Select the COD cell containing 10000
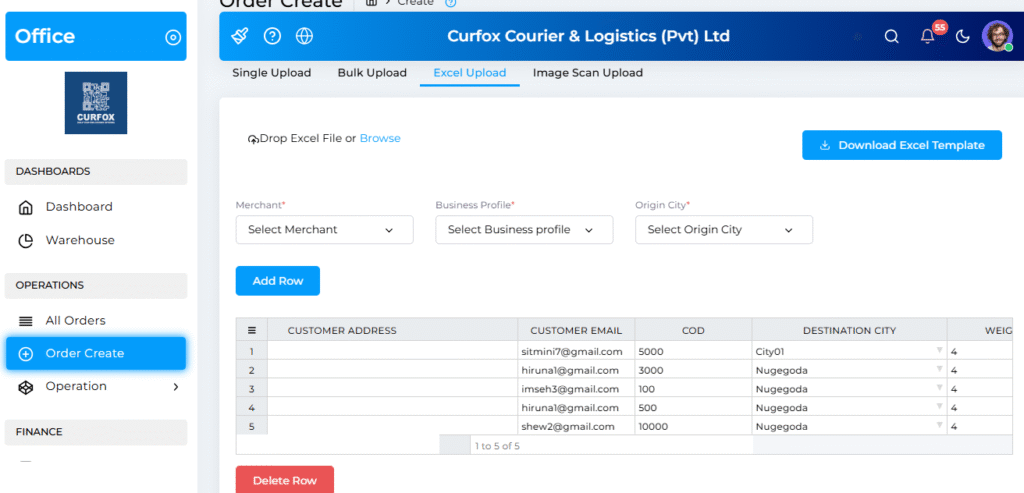1024x493 pixels. (x=692, y=426)
